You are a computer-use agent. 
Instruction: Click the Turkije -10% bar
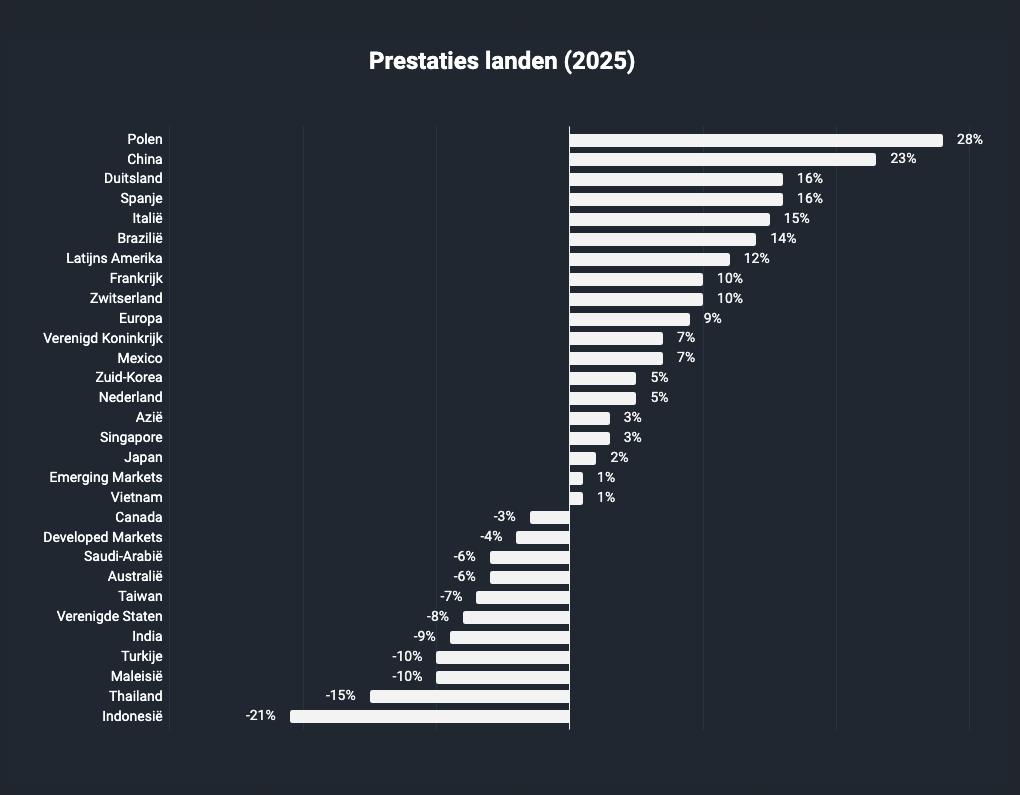coord(503,657)
